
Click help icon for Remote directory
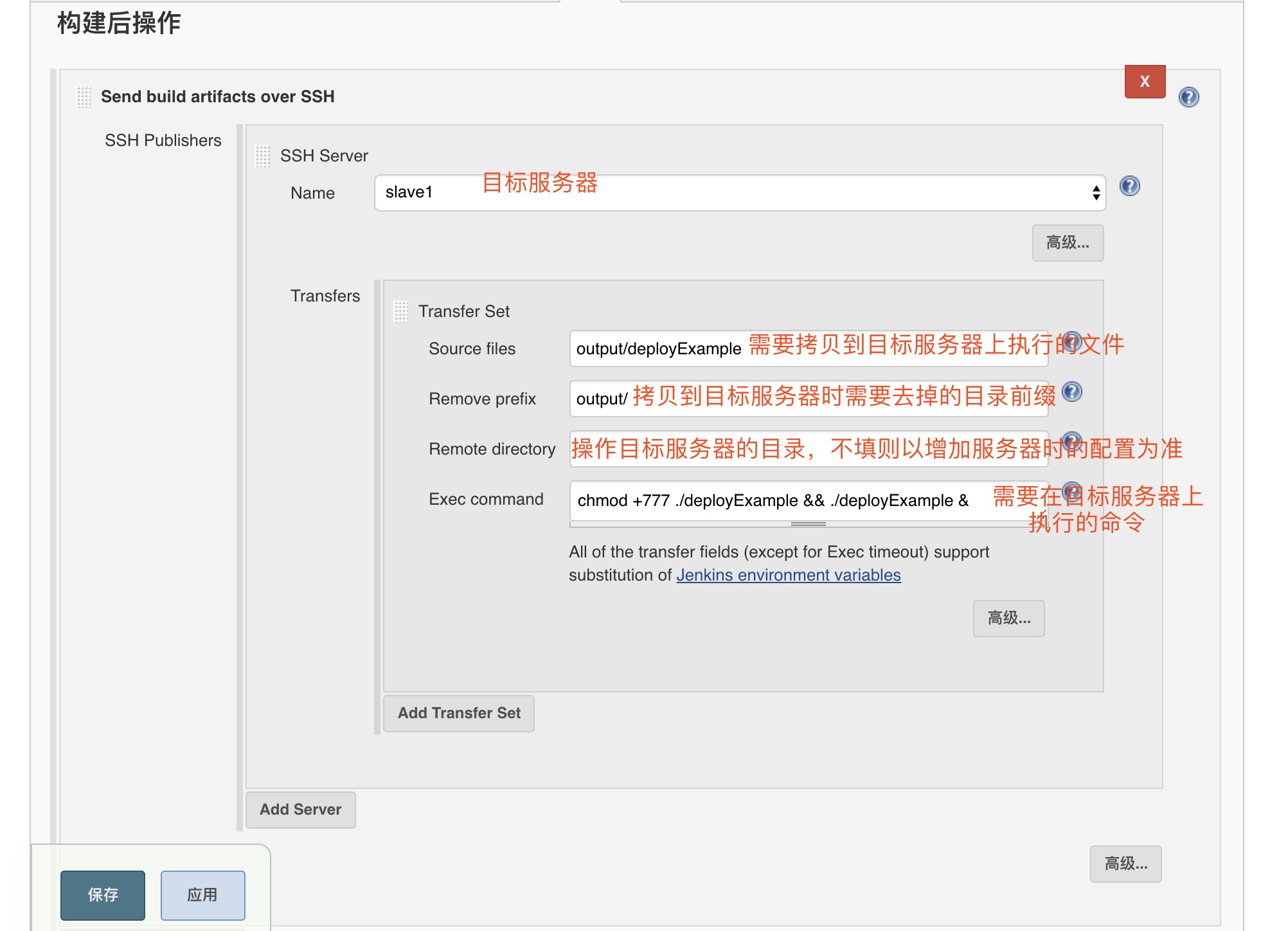click(x=1071, y=441)
